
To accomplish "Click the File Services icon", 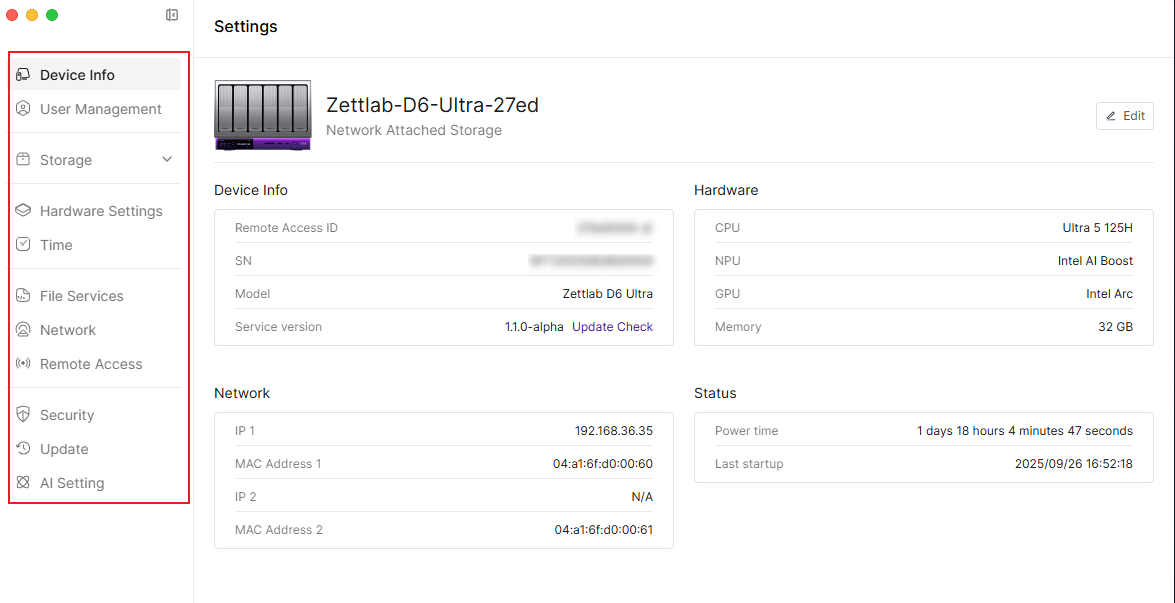I will point(23,296).
